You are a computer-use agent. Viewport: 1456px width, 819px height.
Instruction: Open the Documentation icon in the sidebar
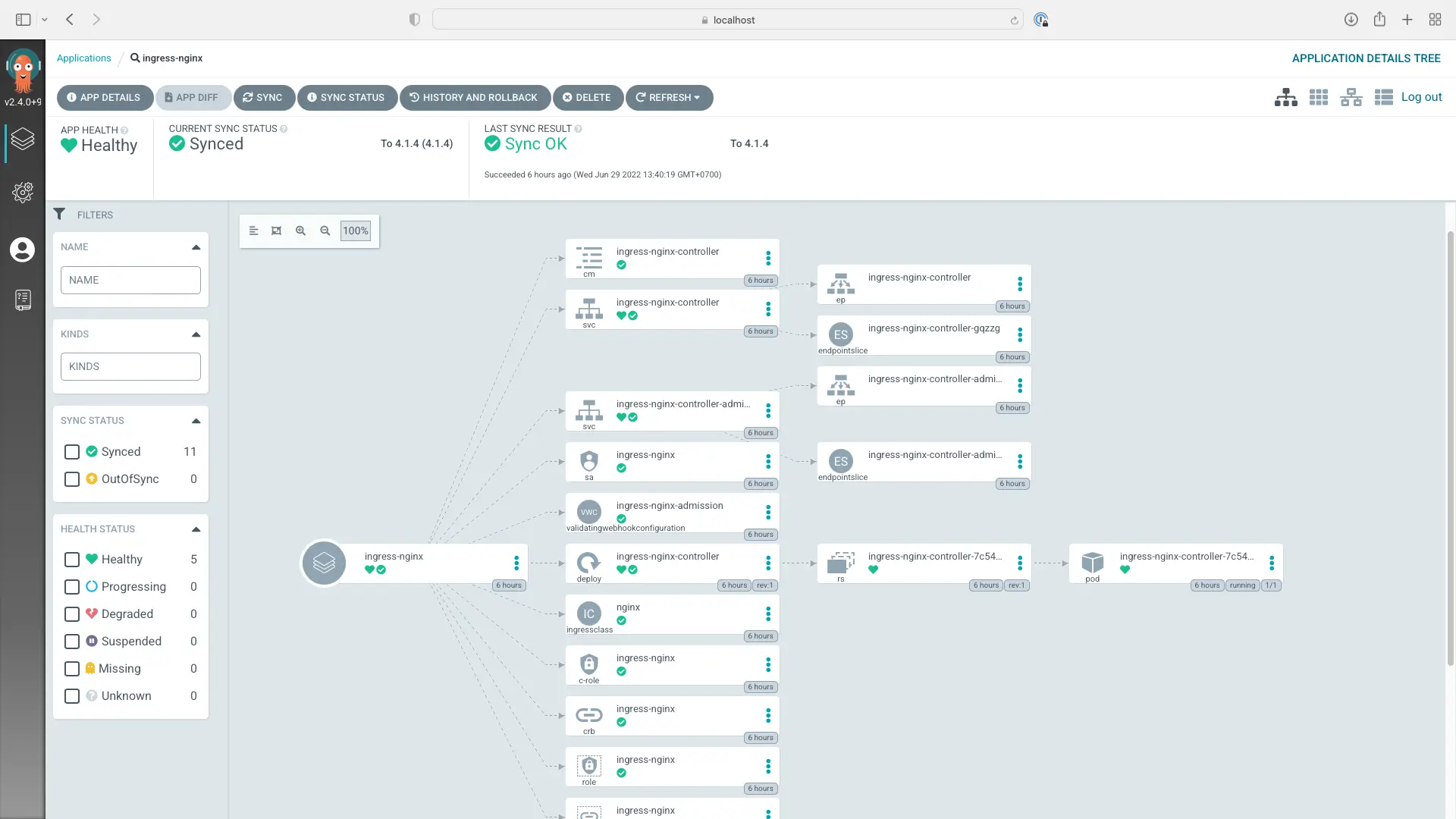tap(23, 300)
